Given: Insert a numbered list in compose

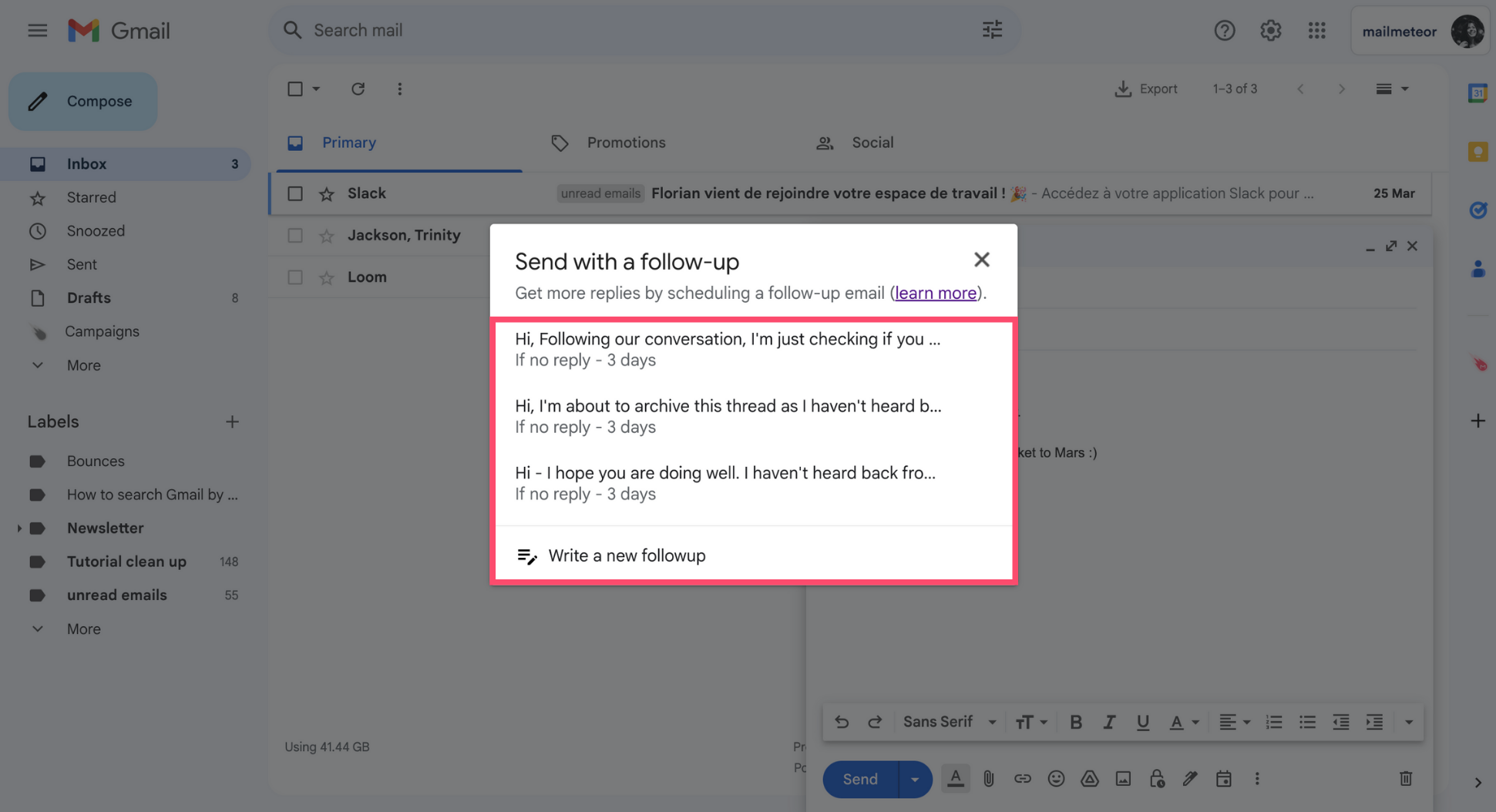Looking at the screenshot, I should 1274,722.
